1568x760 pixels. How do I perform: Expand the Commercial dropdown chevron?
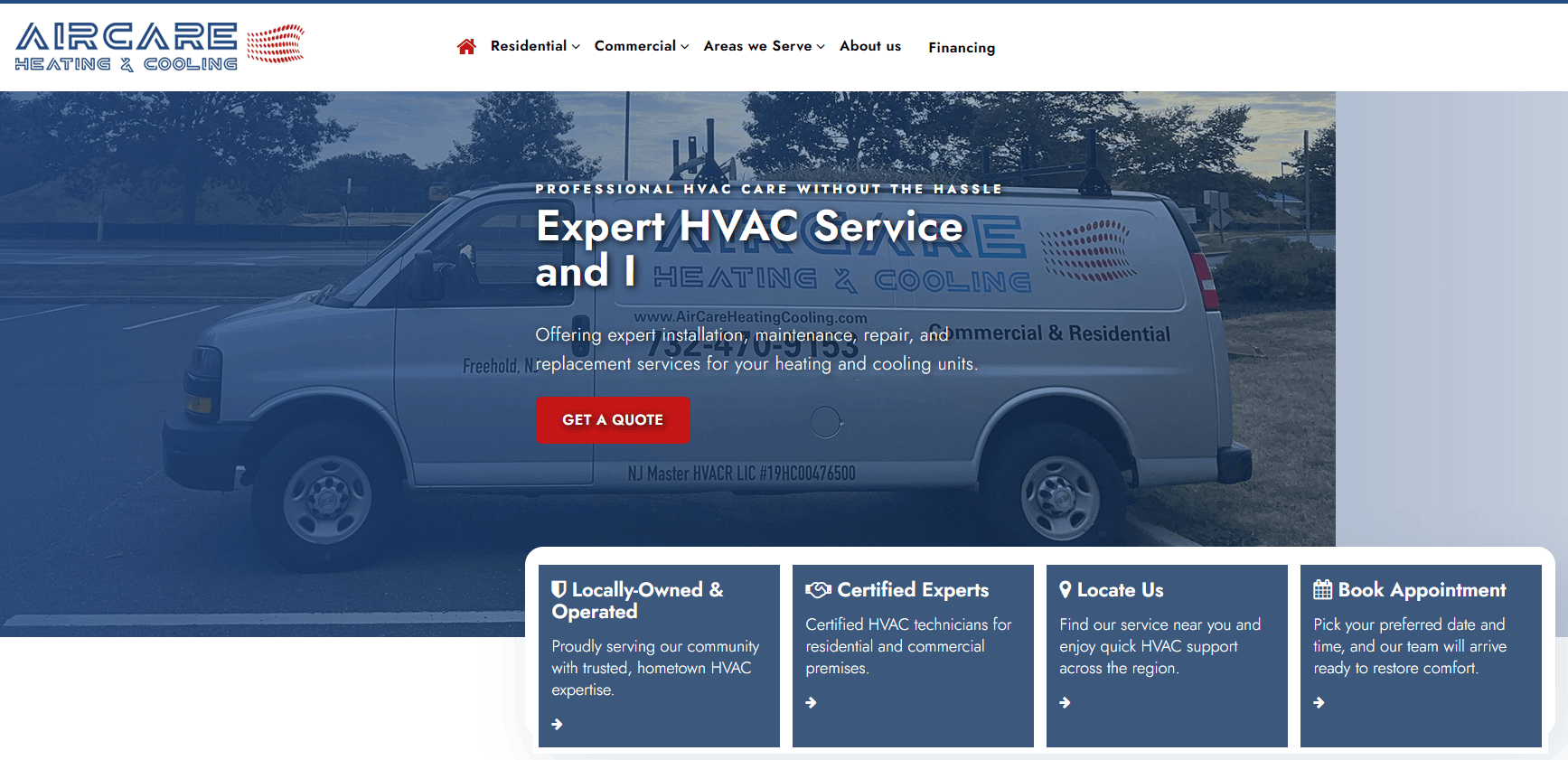point(685,47)
